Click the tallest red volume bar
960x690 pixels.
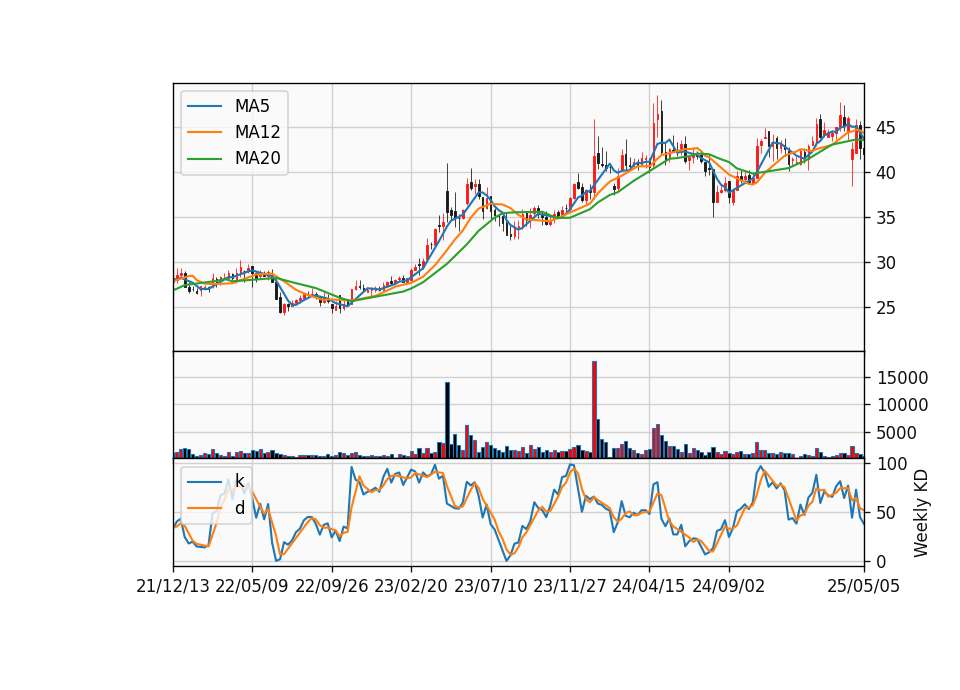click(x=594, y=410)
